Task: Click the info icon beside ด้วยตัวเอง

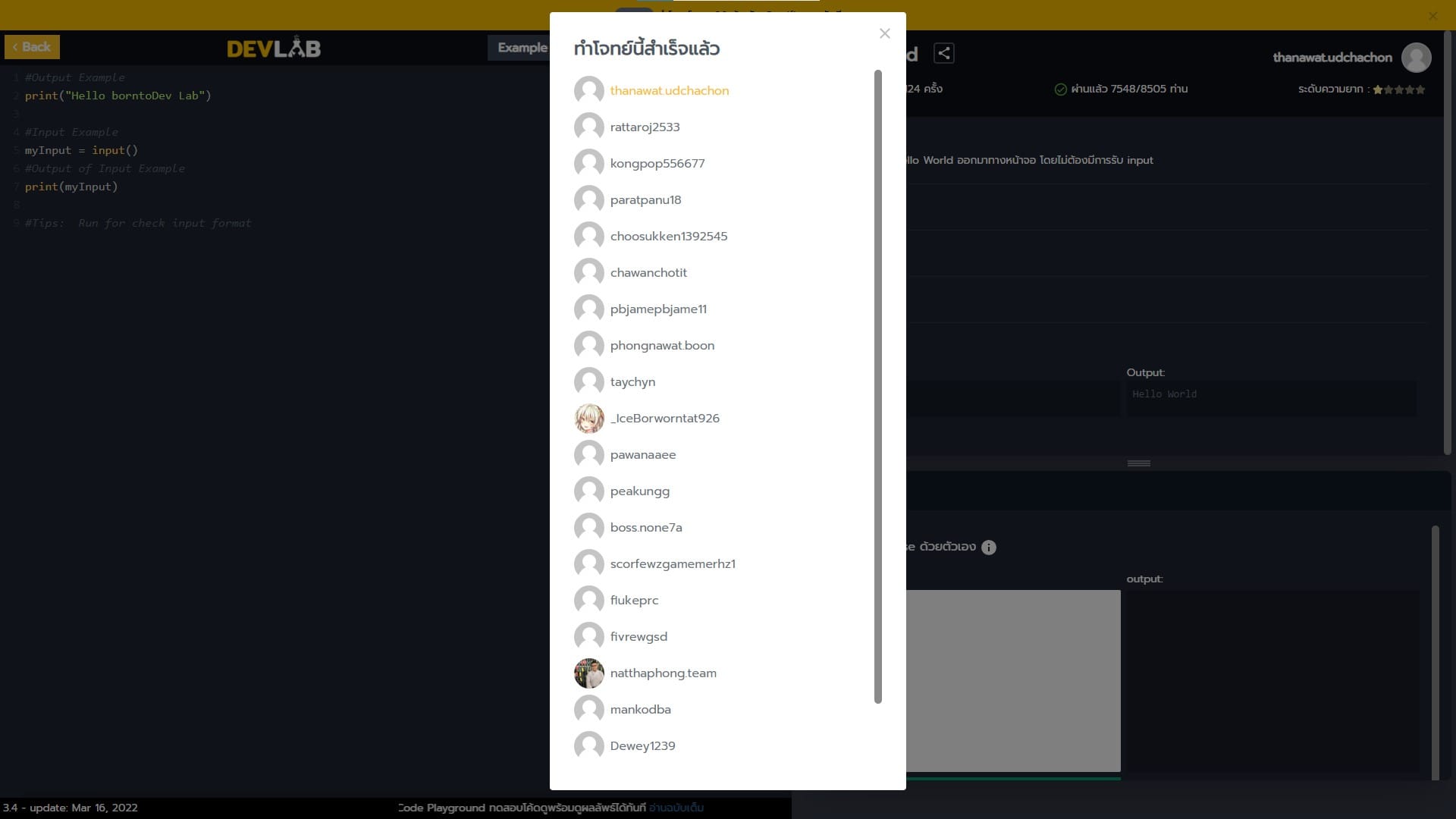Action: (x=989, y=548)
